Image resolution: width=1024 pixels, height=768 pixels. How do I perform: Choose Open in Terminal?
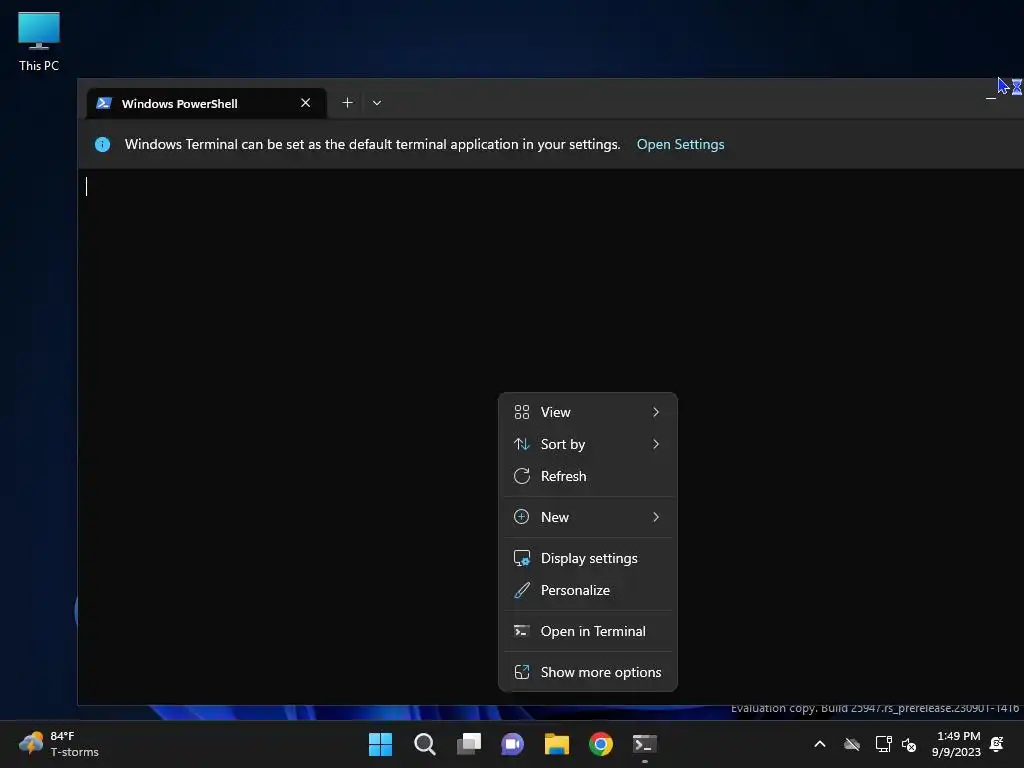[x=587, y=632]
